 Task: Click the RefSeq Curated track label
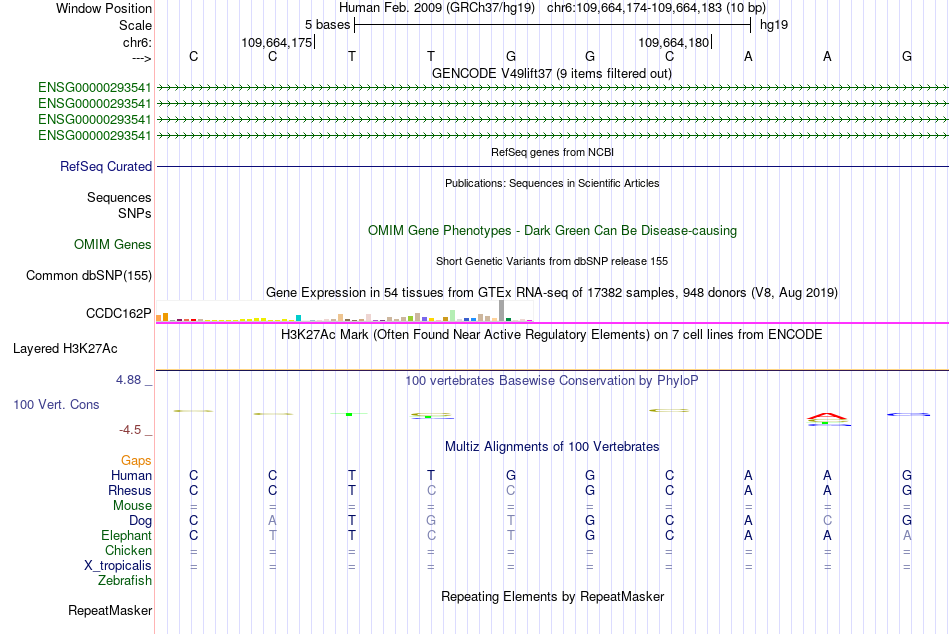click(x=106, y=166)
